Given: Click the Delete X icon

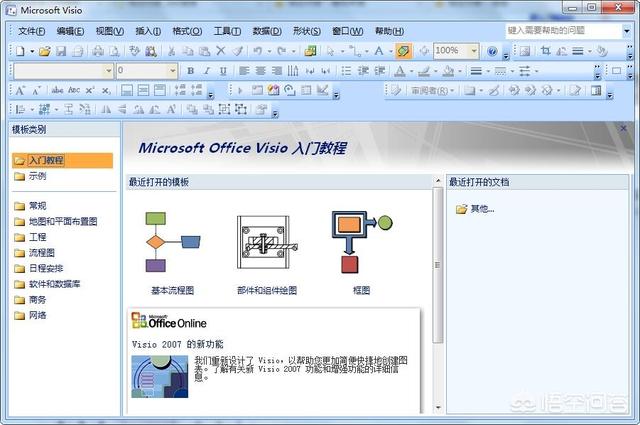Looking at the screenshot, I should [x=220, y=51].
